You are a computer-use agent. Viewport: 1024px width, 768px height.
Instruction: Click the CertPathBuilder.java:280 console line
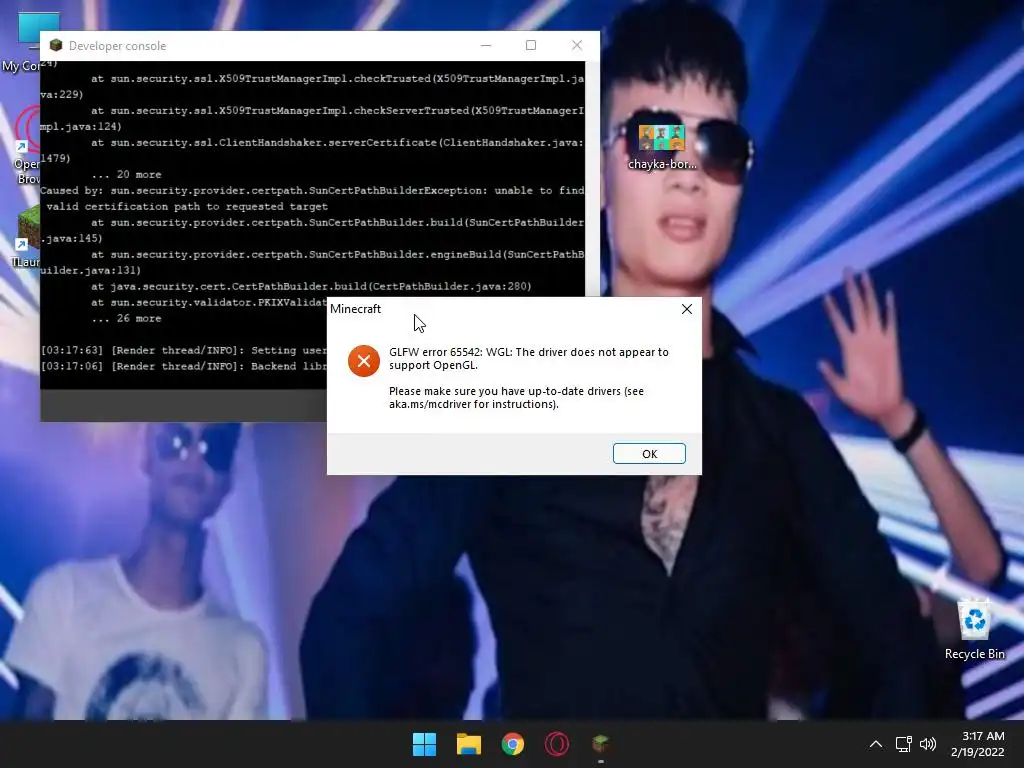tap(311, 286)
